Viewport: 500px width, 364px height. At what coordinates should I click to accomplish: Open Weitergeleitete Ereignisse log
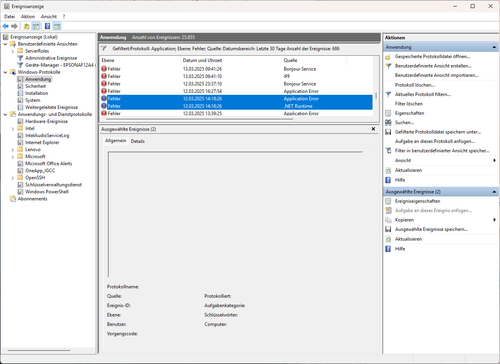tap(51, 107)
